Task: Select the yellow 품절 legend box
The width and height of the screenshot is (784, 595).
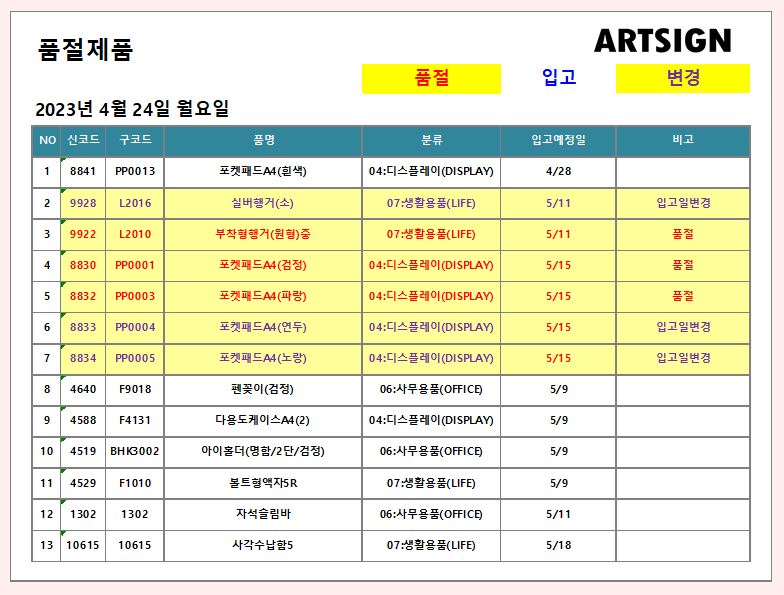Action: 431,78
